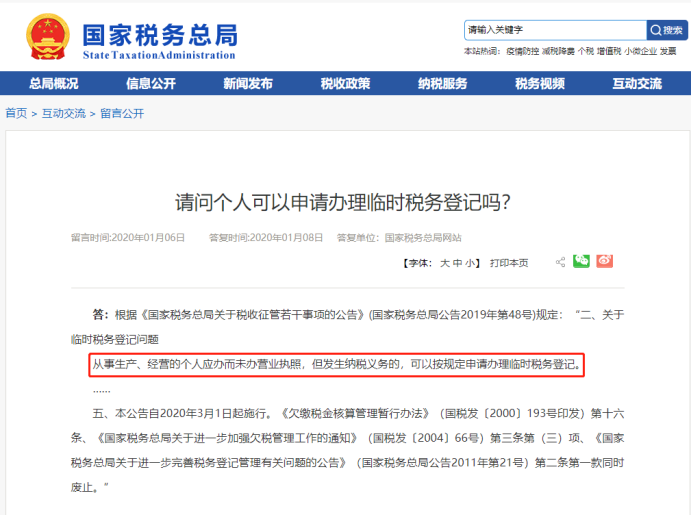
Task: Open the 新闻发布 menu
Action: [248, 83]
